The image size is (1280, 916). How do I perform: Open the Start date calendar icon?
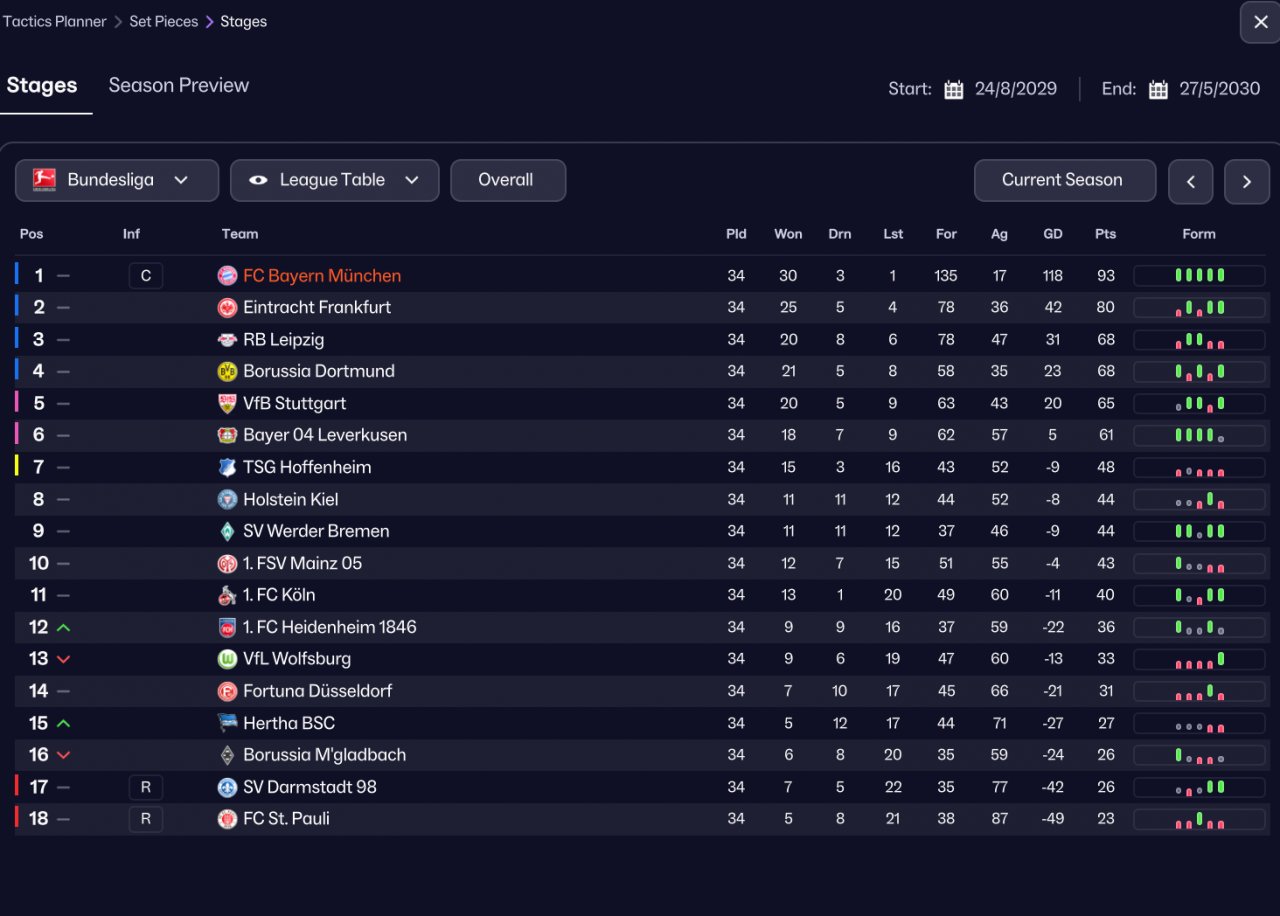point(954,89)
